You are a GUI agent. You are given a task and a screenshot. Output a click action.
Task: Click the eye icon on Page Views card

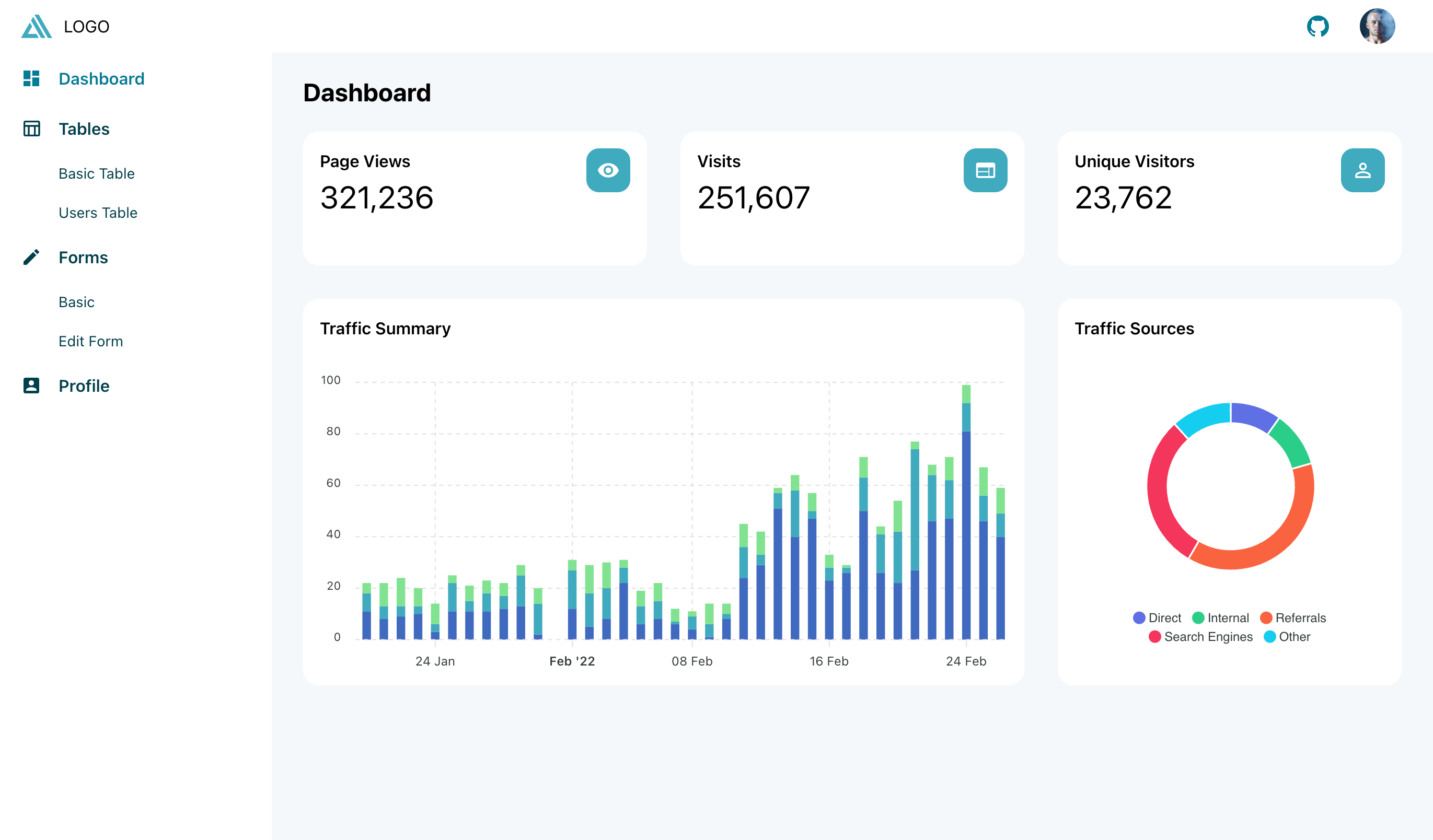[608, 170]
